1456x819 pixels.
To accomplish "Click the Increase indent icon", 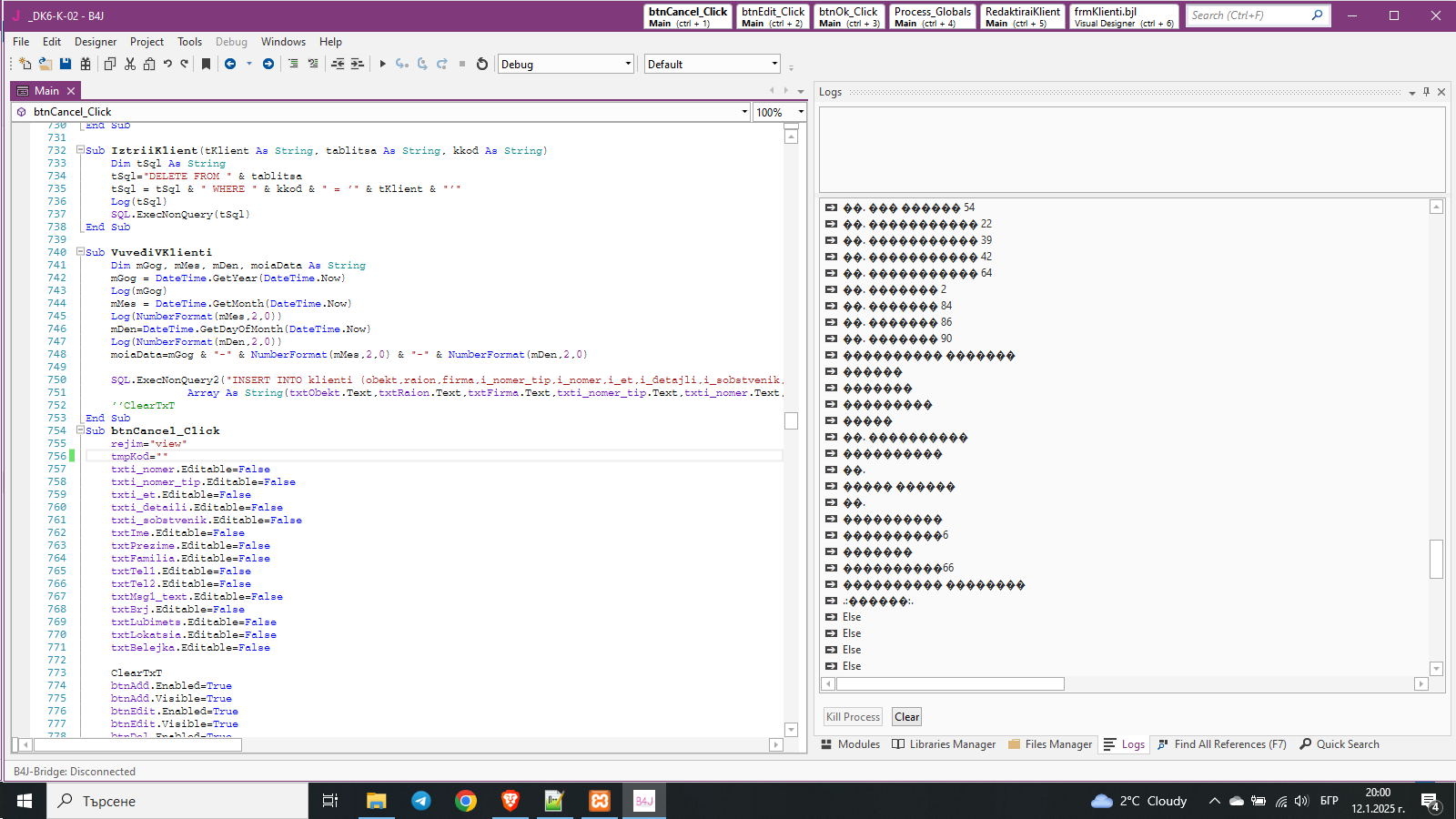I will click(x=357, y=64).
